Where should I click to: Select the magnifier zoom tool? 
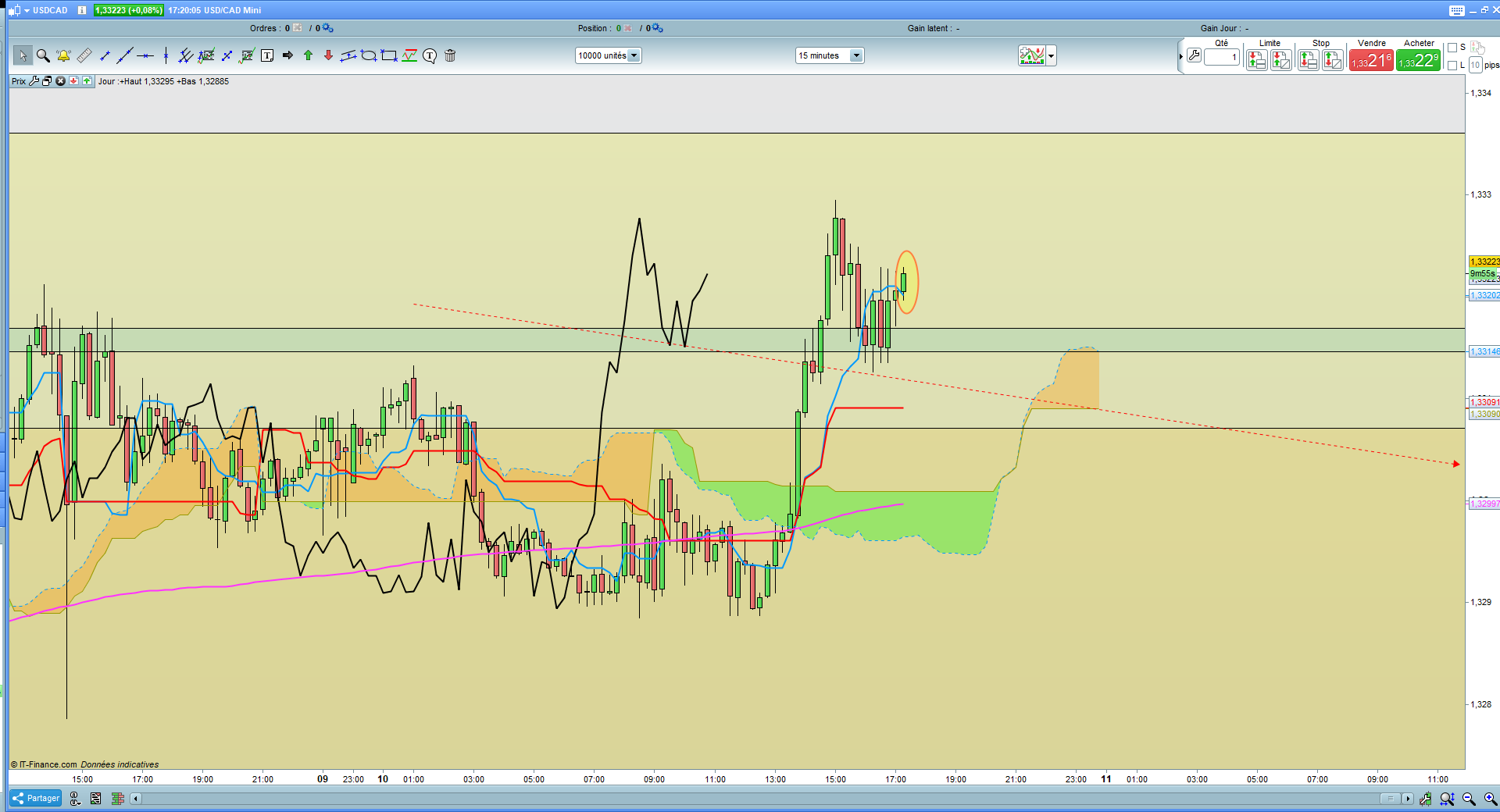[x=43, y=55]
